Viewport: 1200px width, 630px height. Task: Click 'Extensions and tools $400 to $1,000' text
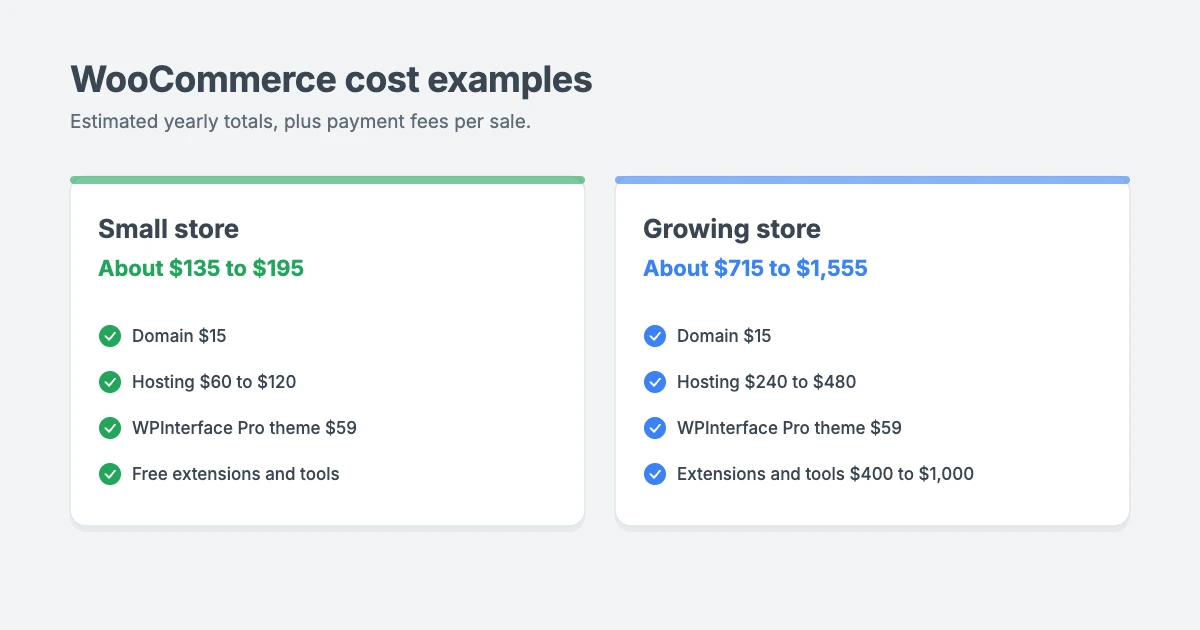point(825,474)
